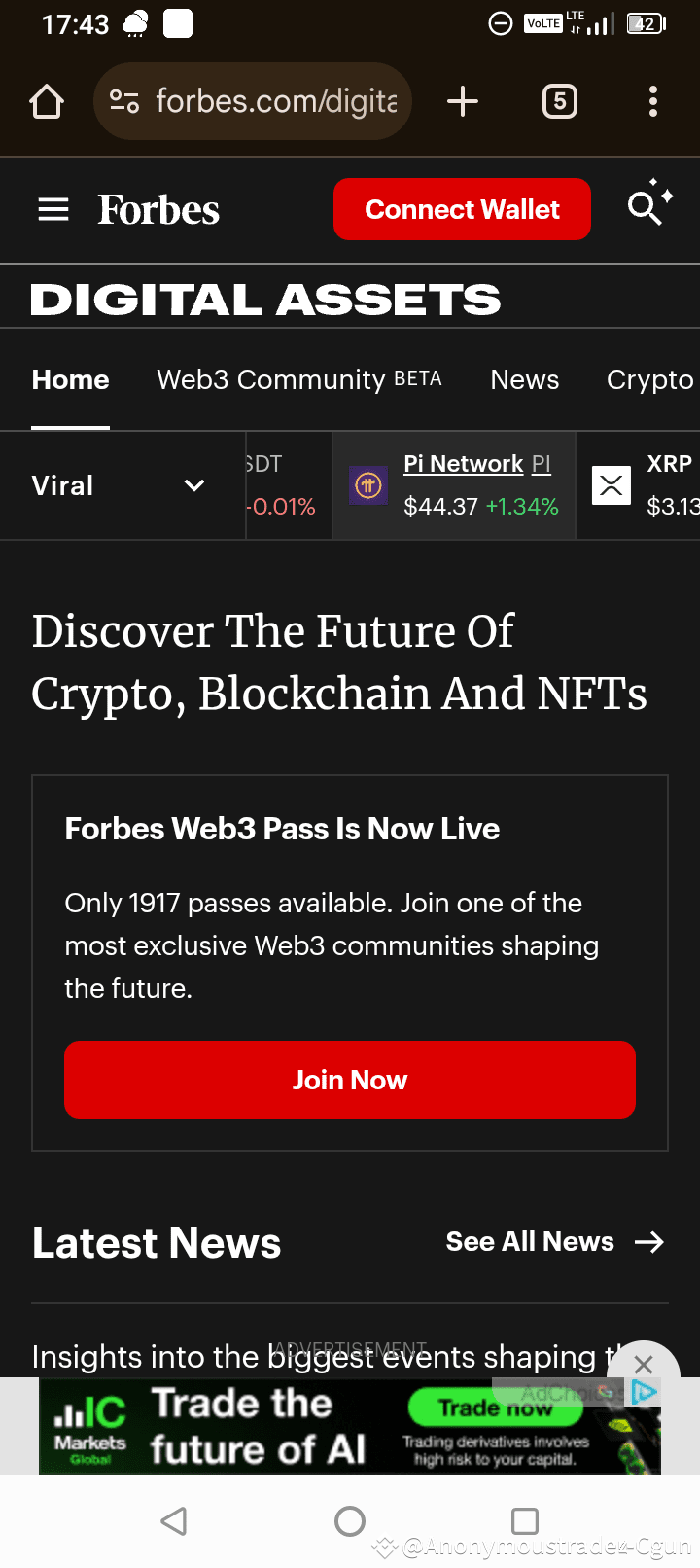Open the Forbes hamburger navigation menu
The height and width of the screenshot is (1568, 700).
pyautogui.click(x=53, y=209)
